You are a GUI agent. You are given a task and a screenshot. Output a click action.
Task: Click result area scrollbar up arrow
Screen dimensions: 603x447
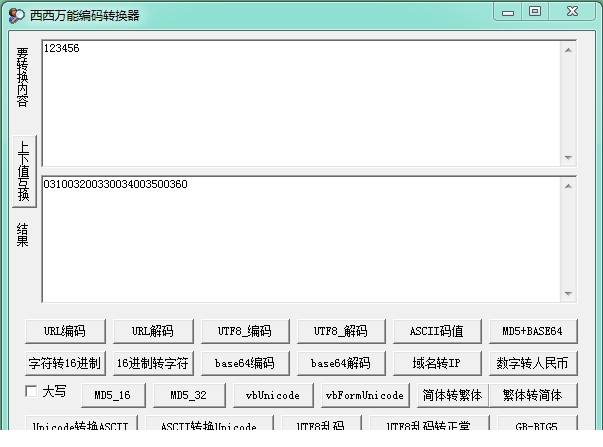pos(568,186)
